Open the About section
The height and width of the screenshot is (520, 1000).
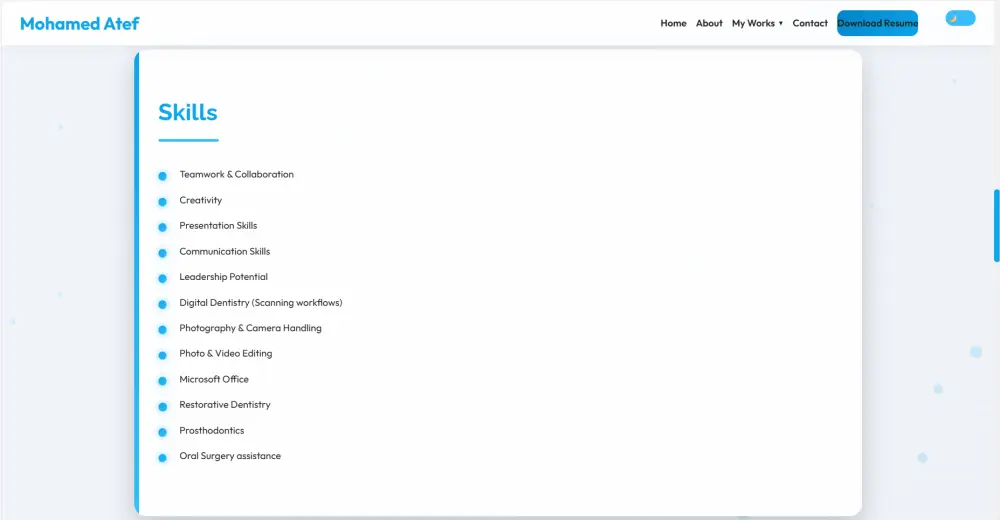coord(709,23)
